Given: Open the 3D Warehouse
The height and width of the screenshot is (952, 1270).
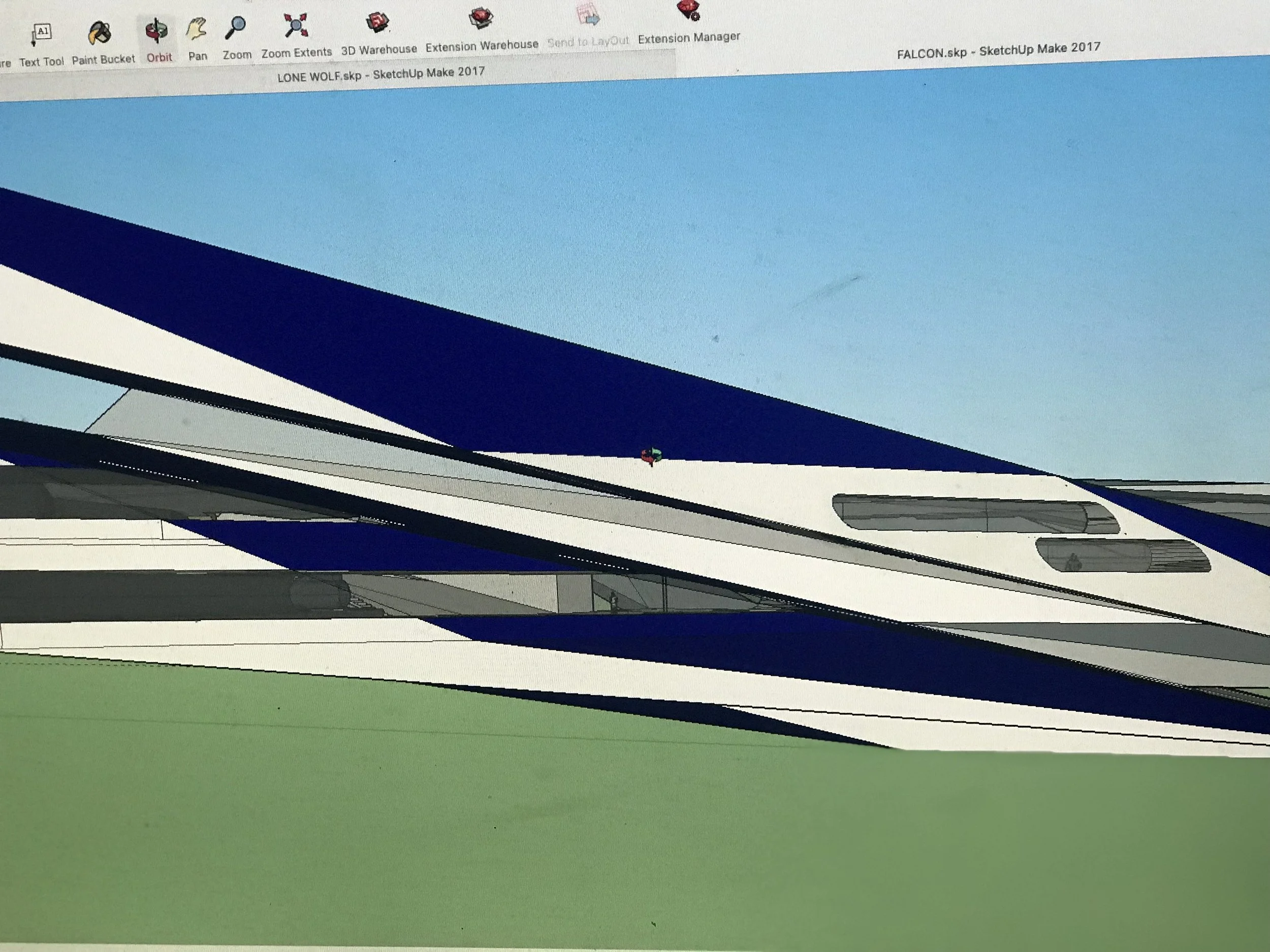Looking at the screenshot, I should [377, 23].
